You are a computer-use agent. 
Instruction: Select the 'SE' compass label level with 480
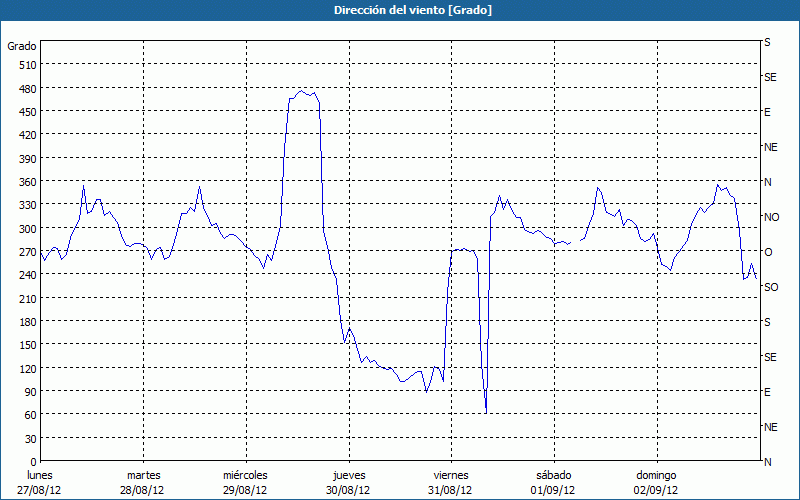pyautogui.click(x=770, y=77)
